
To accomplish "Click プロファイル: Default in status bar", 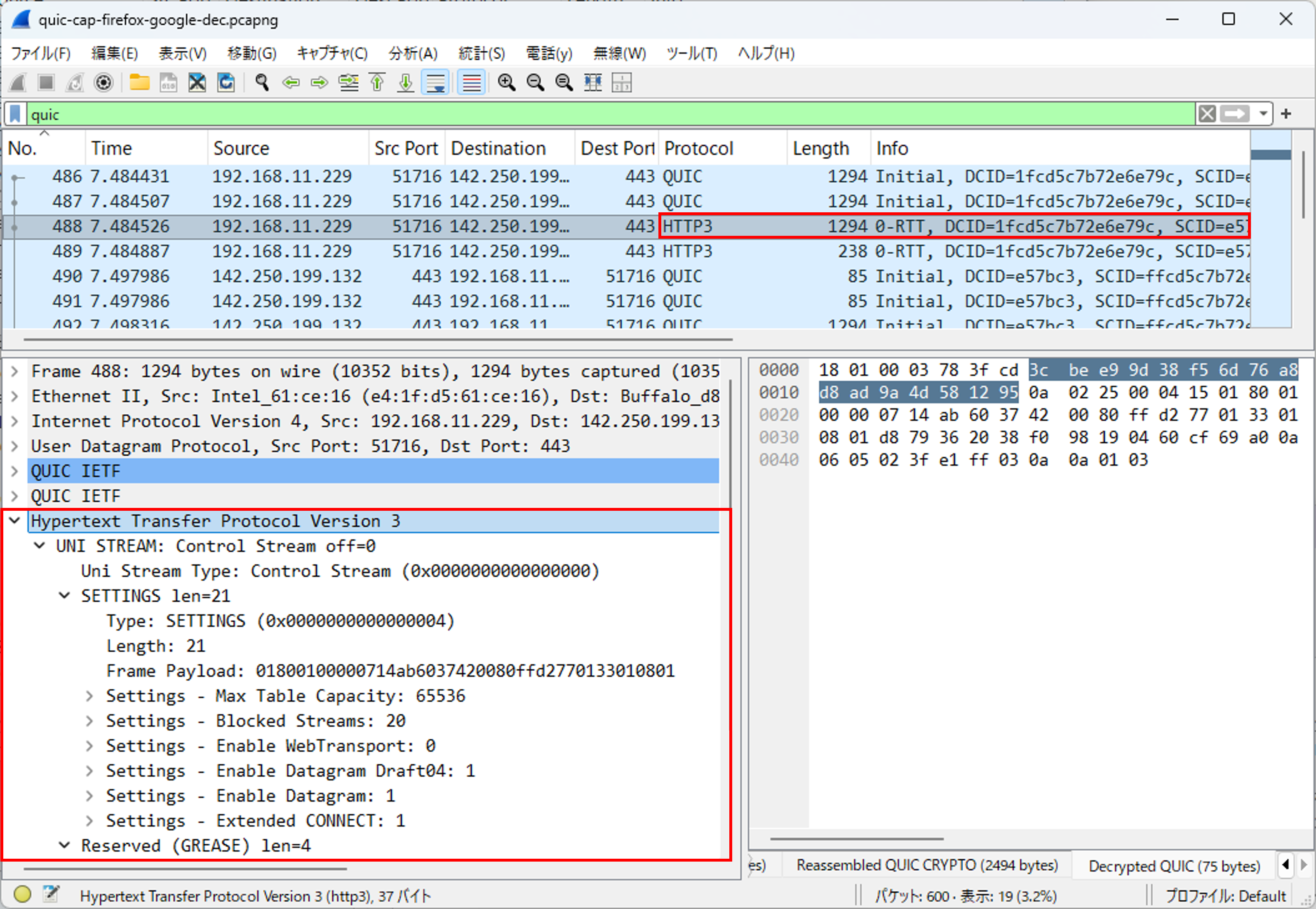I will pos(1225,896).
